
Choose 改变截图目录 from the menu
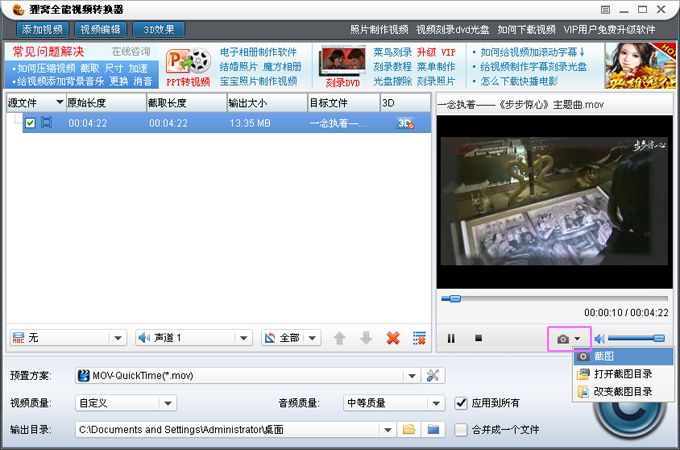coord(624,391)
